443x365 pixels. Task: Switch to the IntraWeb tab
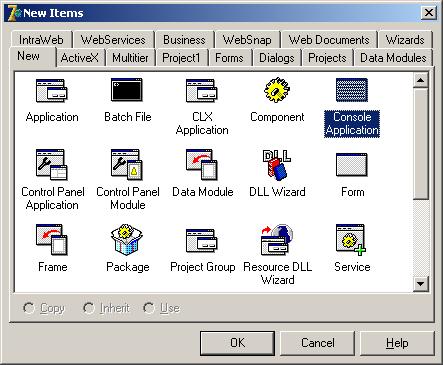click(41, 40)
